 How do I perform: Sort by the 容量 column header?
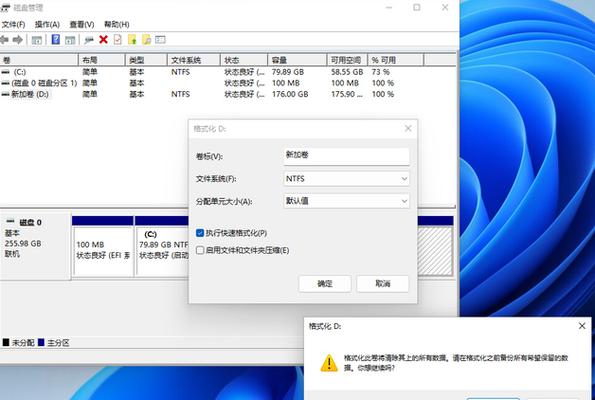297,60
